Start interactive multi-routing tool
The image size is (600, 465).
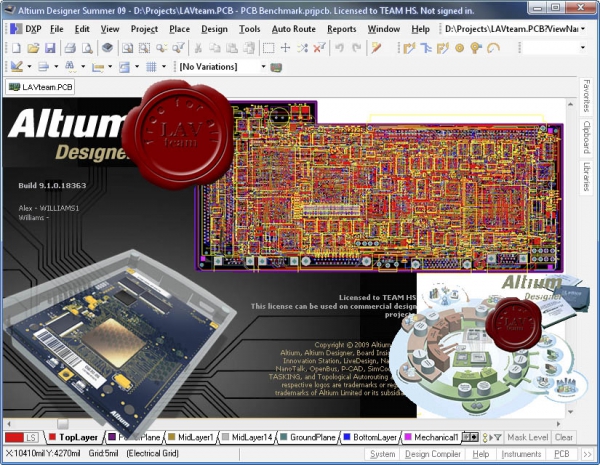pyautogui.click(x=426, y=48)
